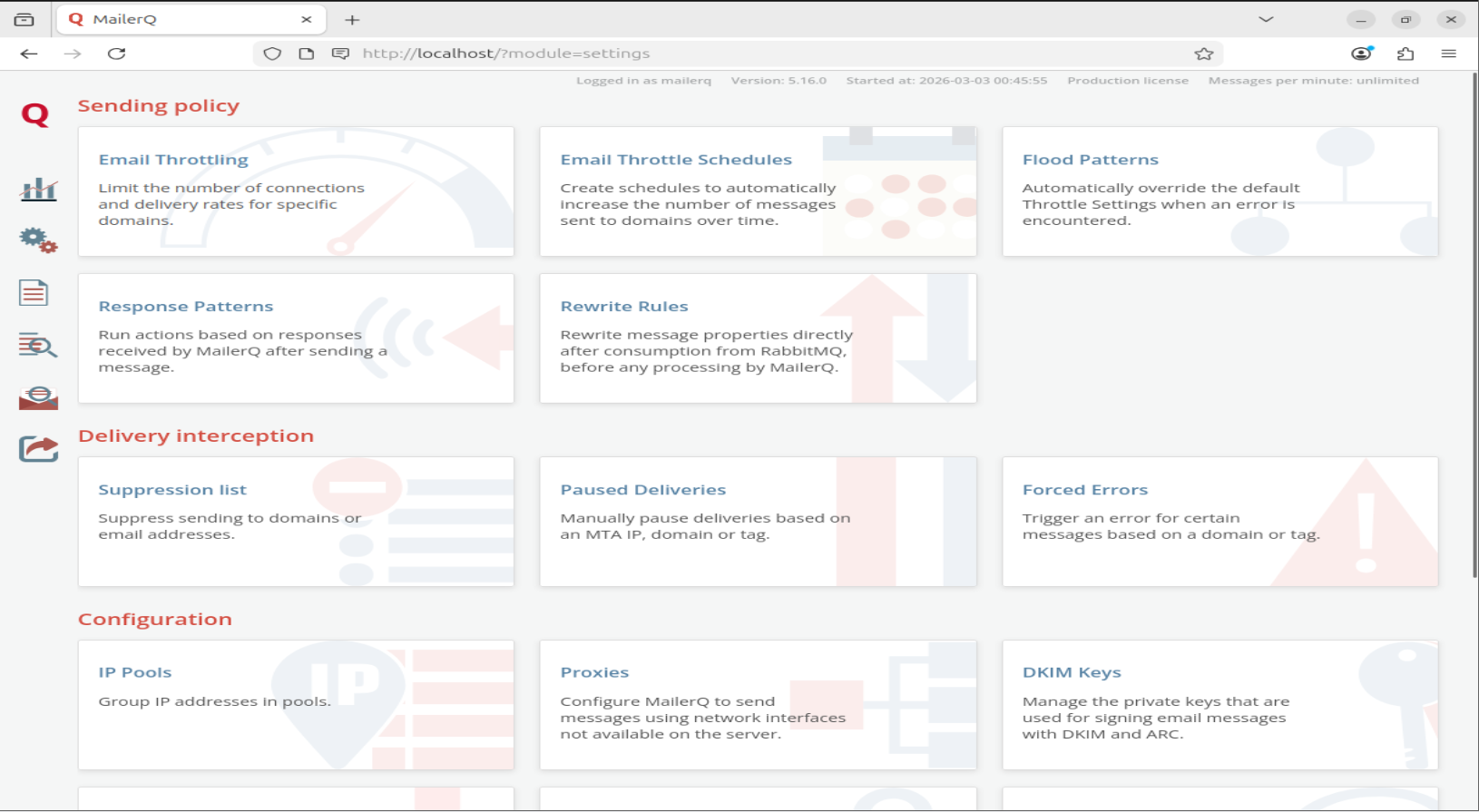Viewport: 1479px width, 812px height.
Task: Open the logs document sidebar icon
Action: [34, 293]
